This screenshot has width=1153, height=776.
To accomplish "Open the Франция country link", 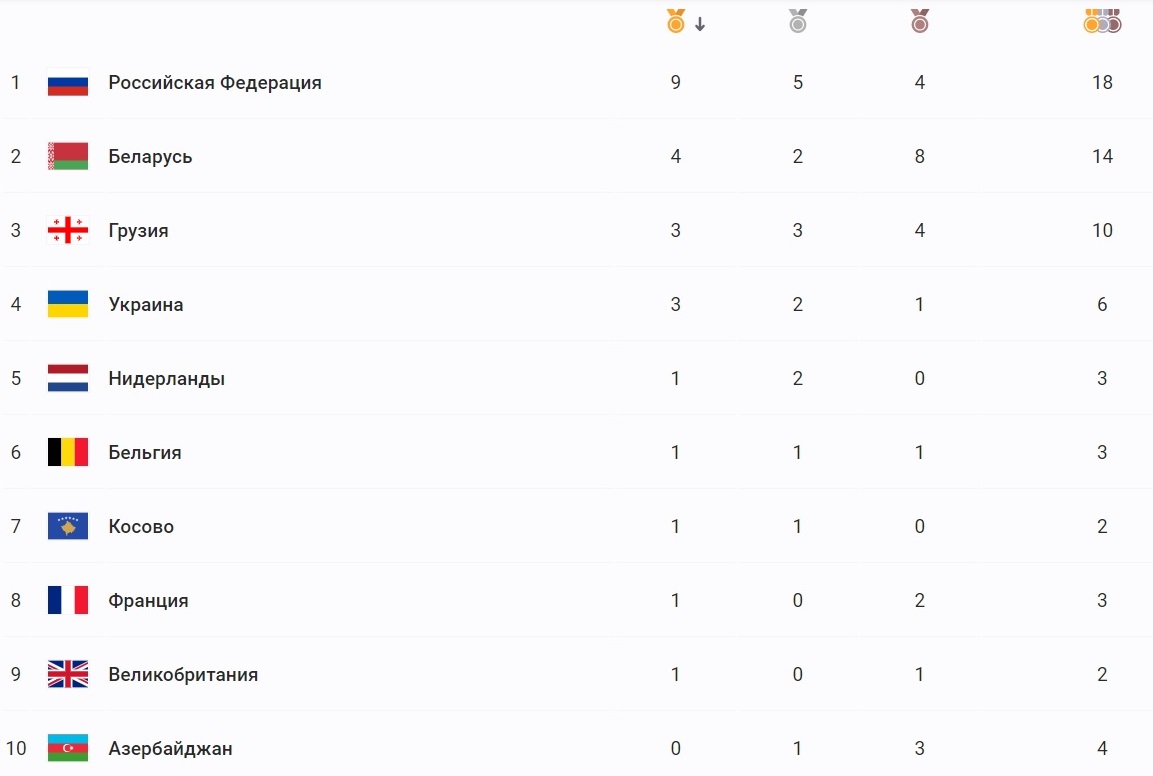I will click(x=148, y=601).
